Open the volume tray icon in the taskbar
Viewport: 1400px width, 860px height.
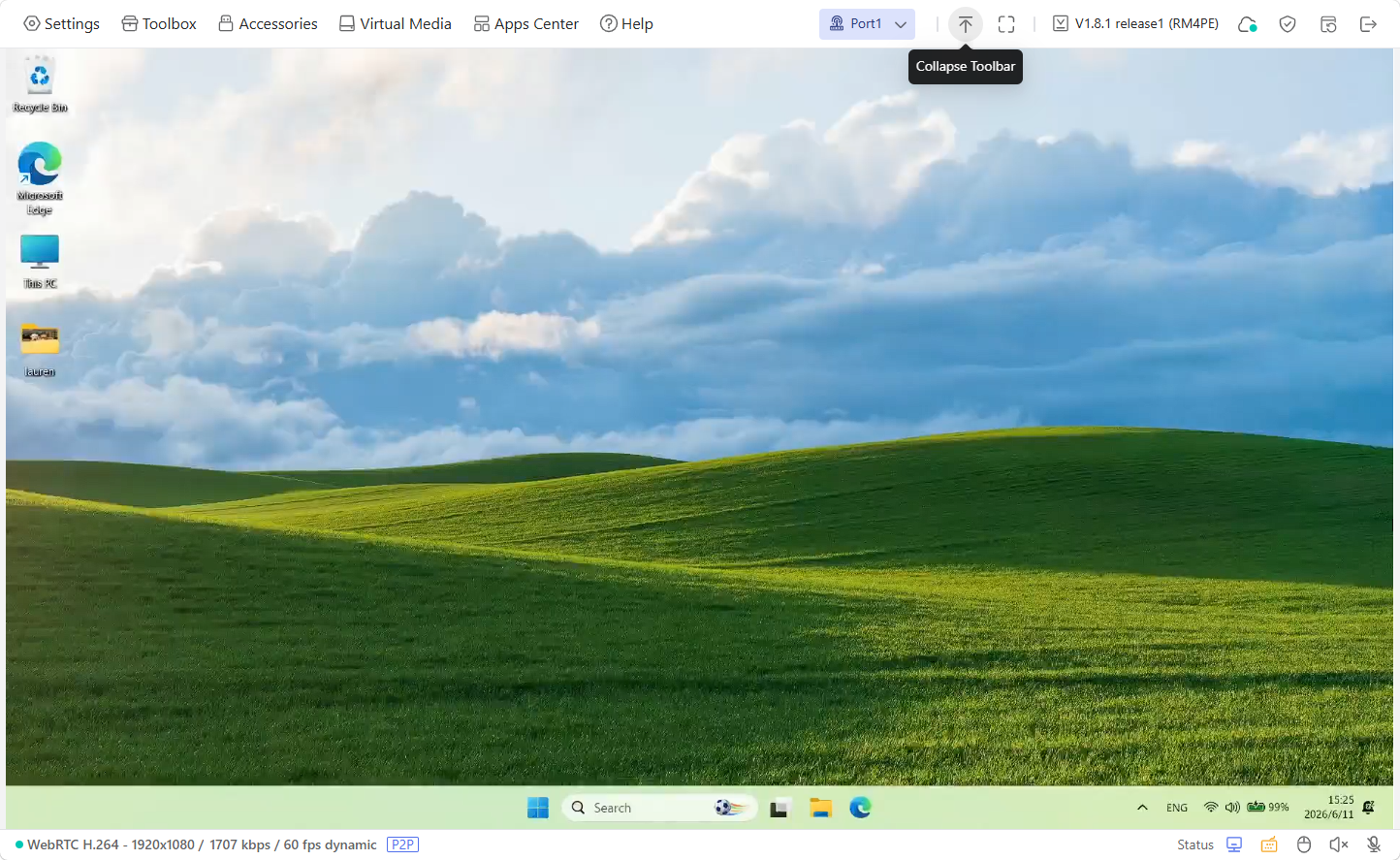(x=1232, y=807)
